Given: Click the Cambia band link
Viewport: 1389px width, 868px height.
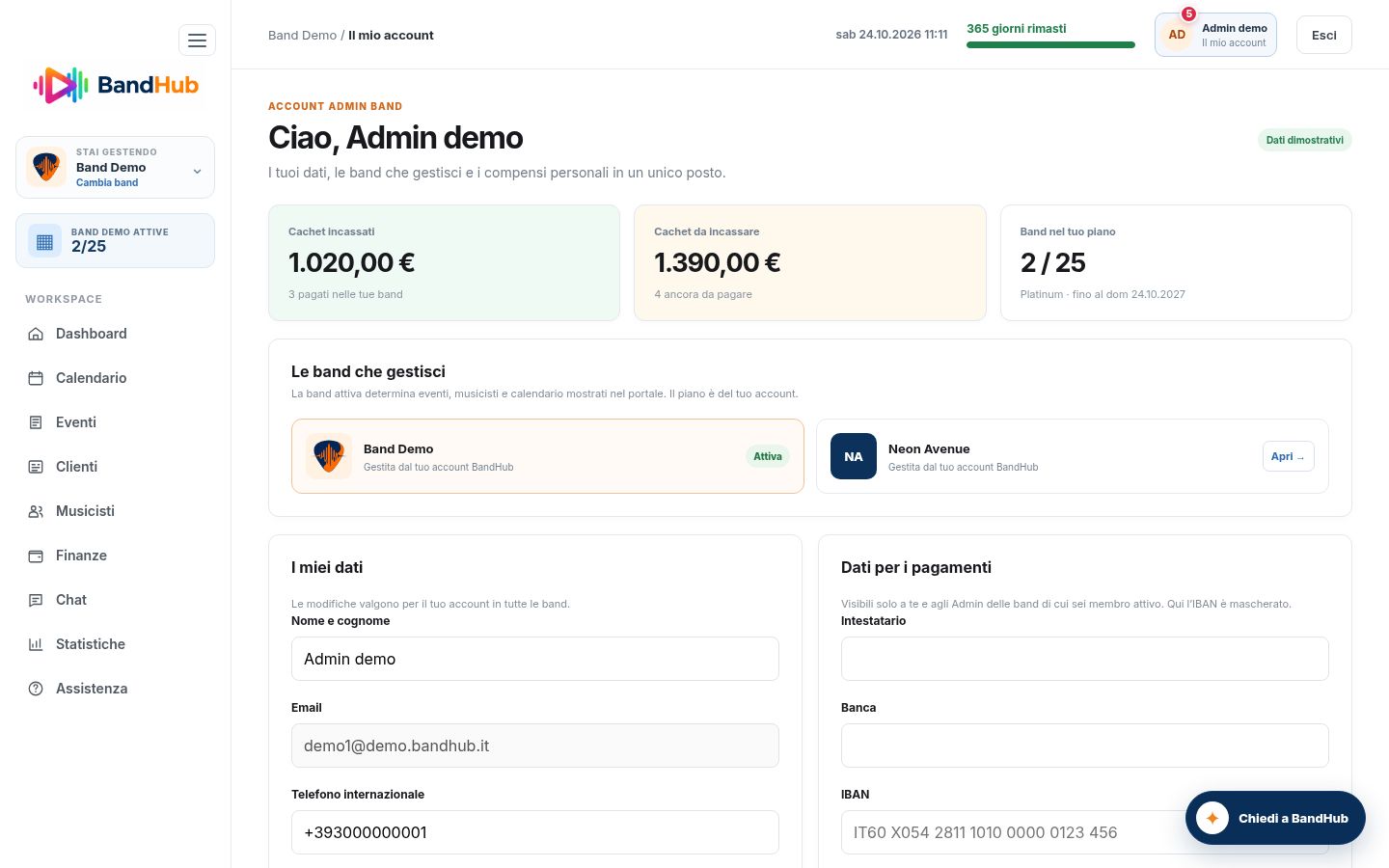Looking at the screenshot, I should pos(107,182).
